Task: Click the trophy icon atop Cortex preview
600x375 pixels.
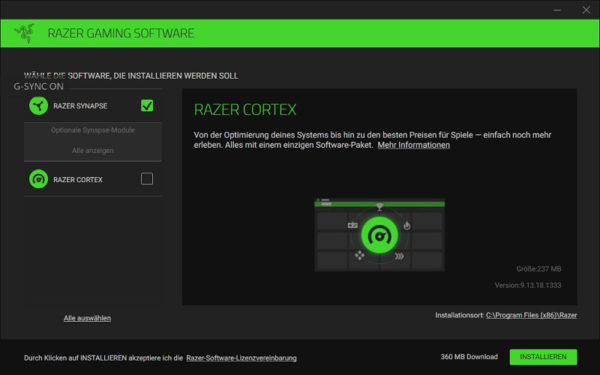Action: tap(379, 207)
